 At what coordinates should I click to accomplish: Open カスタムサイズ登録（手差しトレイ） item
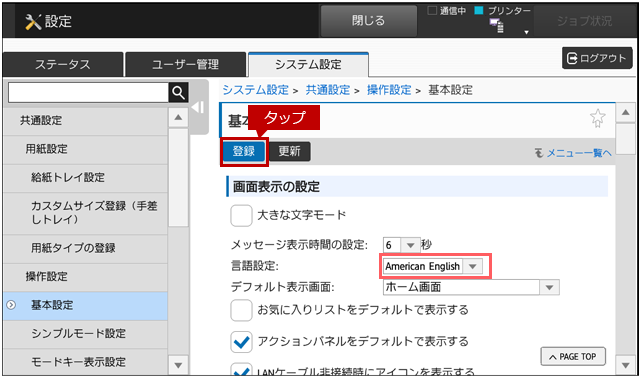[x=85, y=213]
